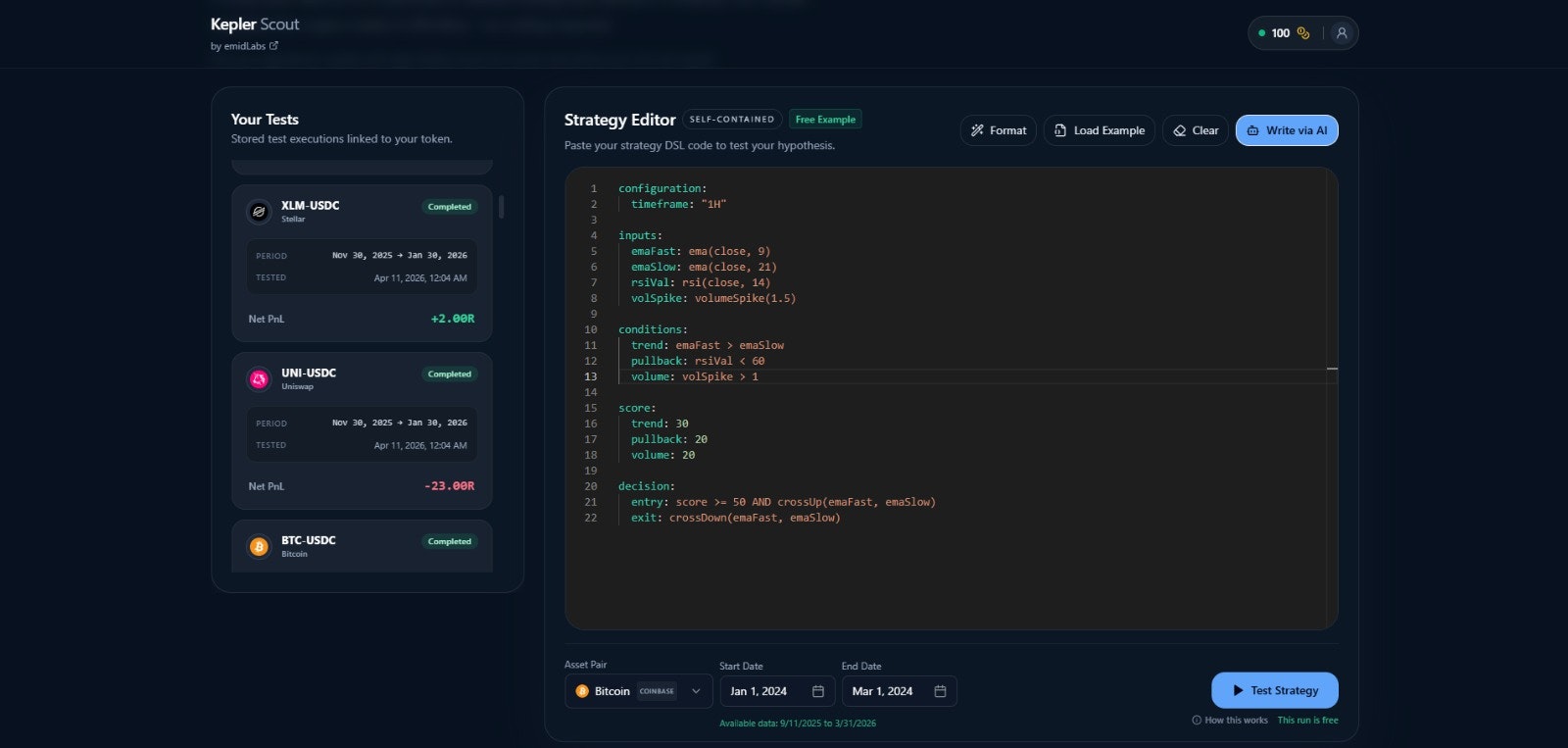Run the Test Strategy button
This screenshot has height=748, width=1568.
(x=1275, y=690)
